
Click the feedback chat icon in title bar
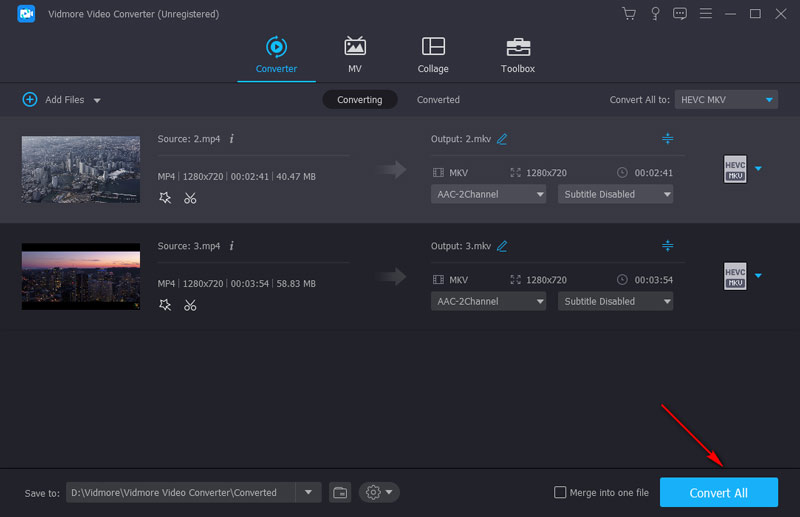click(680, 14)
